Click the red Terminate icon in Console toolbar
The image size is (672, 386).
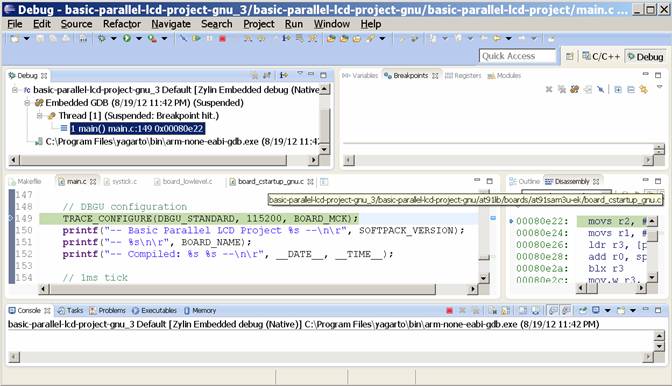[x=449, y=310]
